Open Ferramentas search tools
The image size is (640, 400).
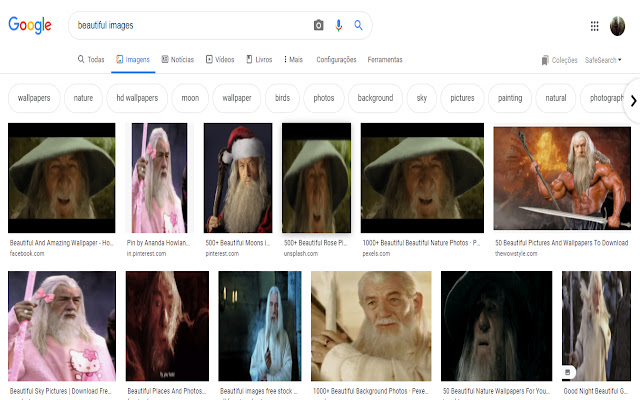coord(385,60)
